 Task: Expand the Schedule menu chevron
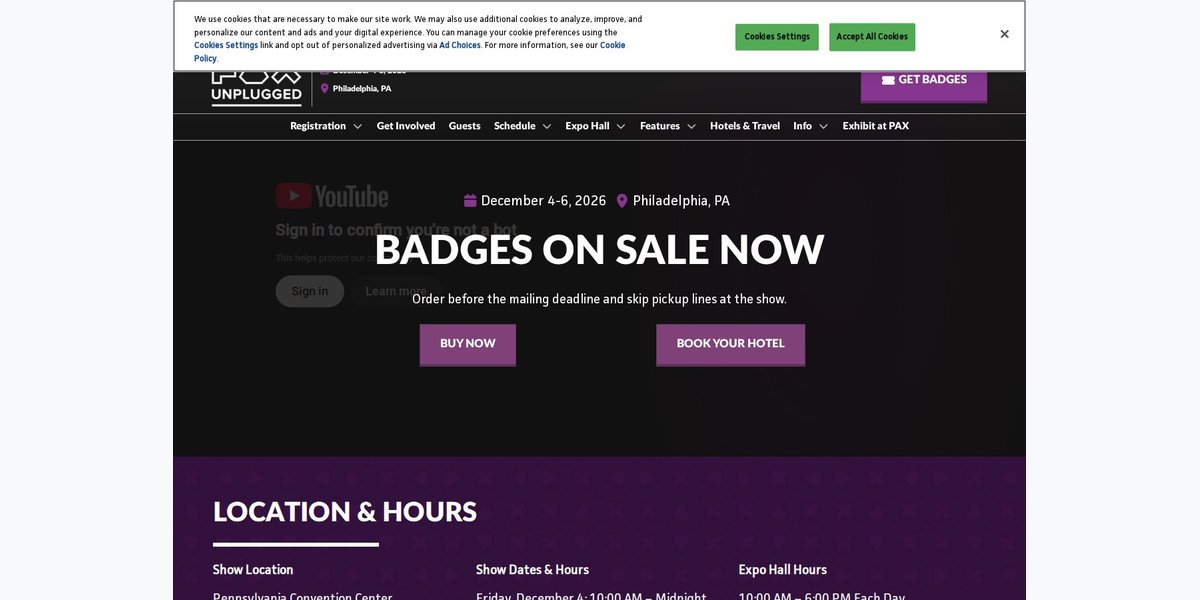click(547, 126)
